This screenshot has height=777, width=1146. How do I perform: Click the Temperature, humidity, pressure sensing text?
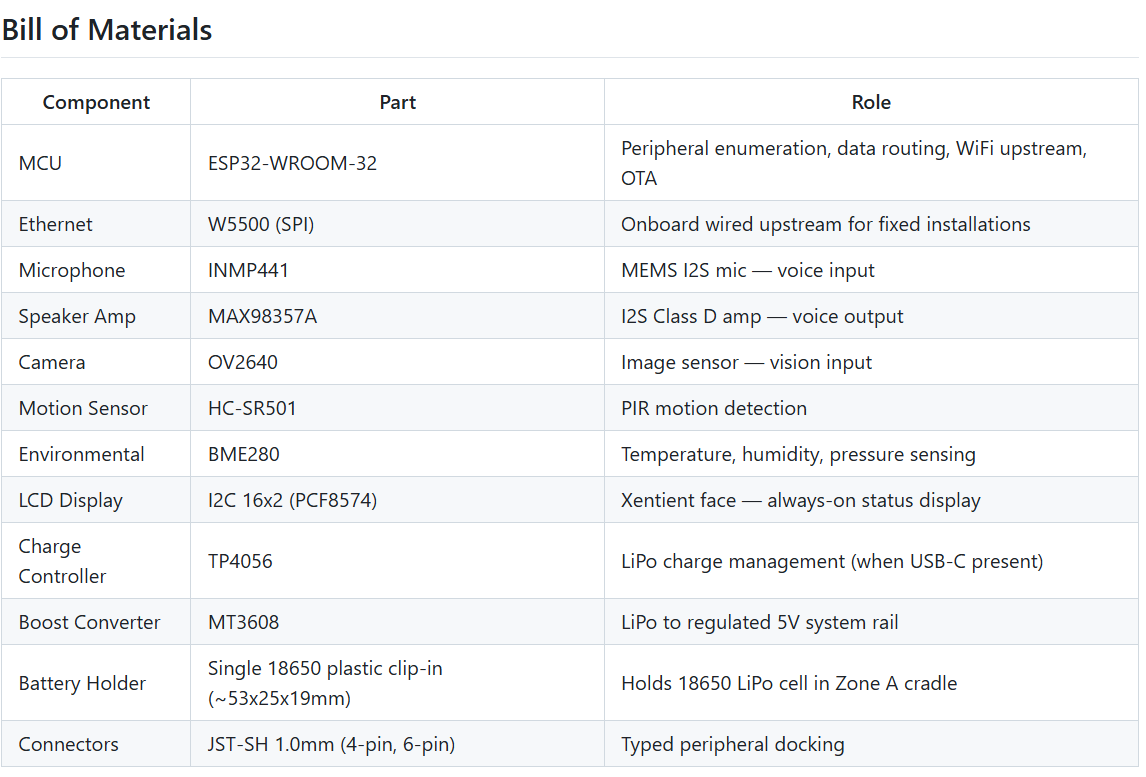click(x=798, y=455)
